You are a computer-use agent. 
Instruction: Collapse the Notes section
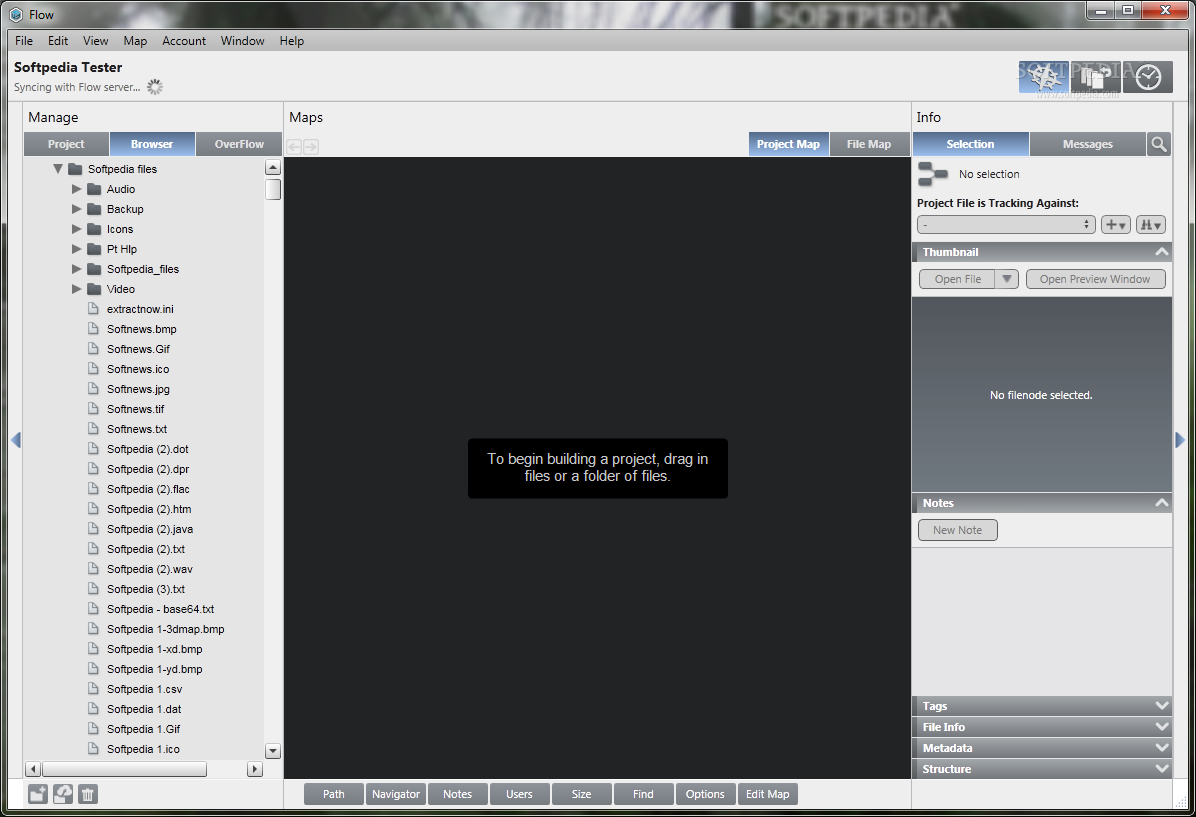point(1162,503)
